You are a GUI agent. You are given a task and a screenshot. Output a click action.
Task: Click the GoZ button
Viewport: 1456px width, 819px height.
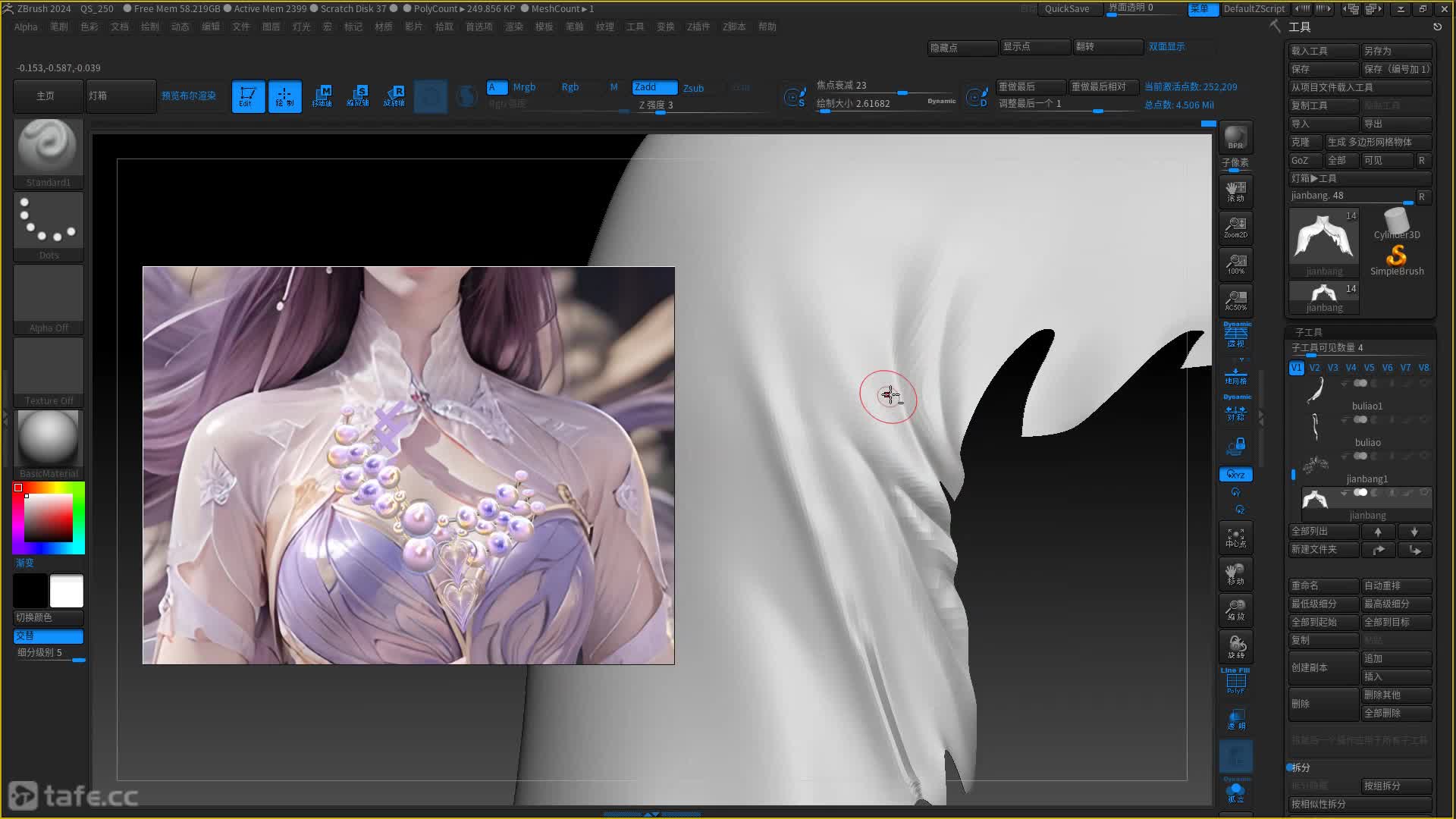tap(1305, 161)
